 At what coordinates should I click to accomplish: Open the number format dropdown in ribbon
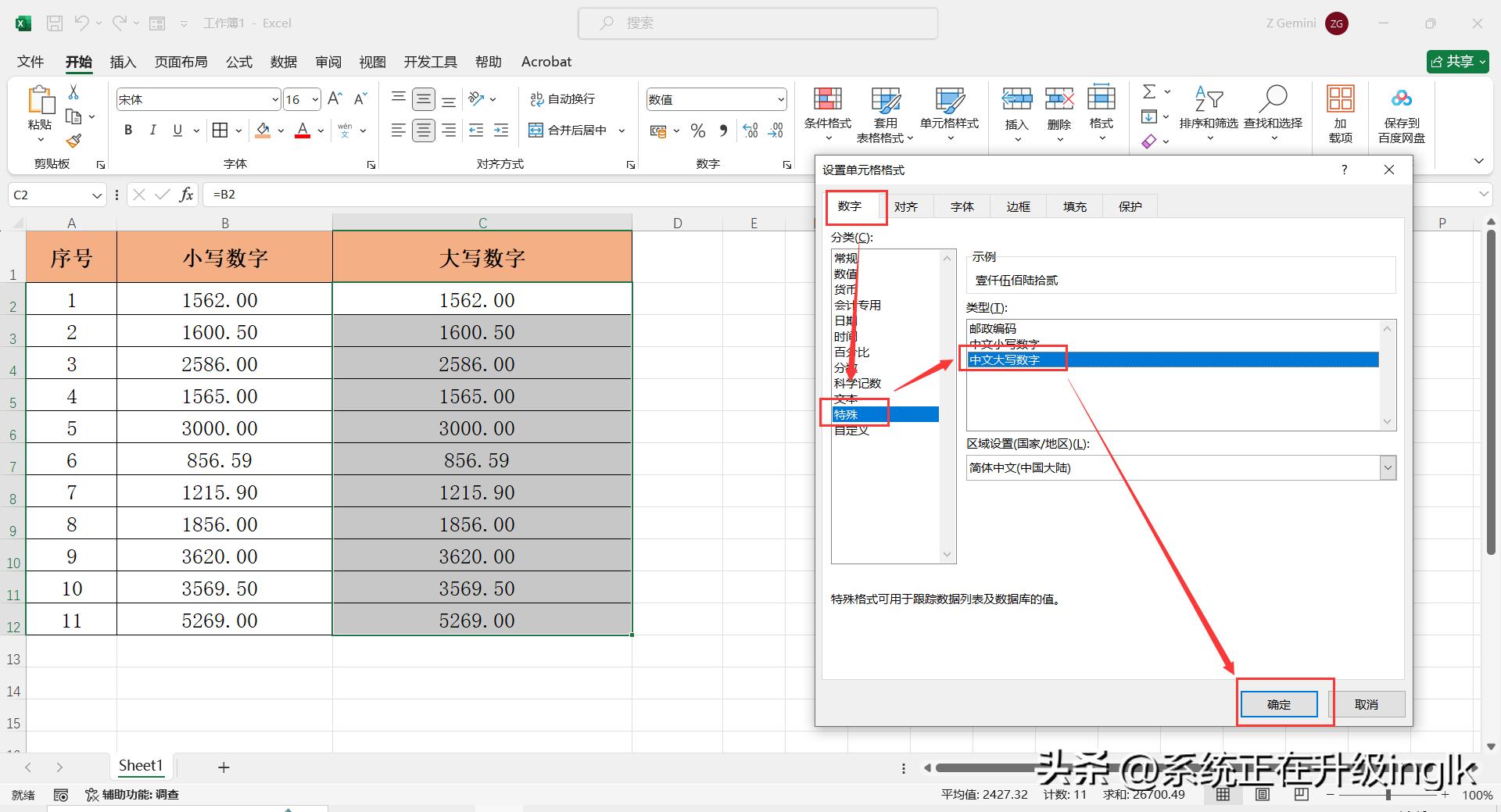pos(780,100)
